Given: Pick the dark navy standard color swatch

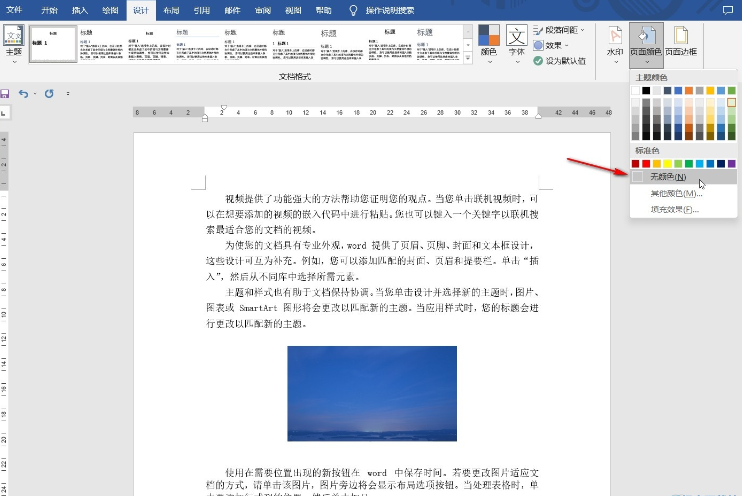Looking at the screenshot, I should pos(721,164).
